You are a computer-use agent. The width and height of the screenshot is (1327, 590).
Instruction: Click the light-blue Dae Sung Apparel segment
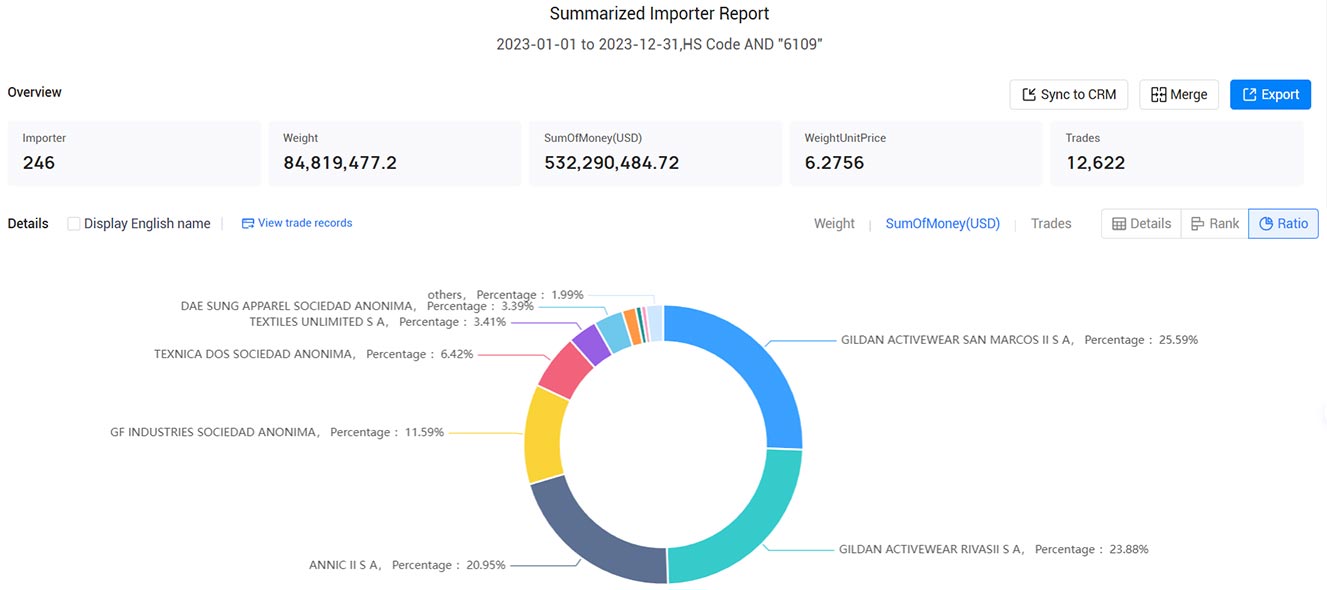[614, 332]
